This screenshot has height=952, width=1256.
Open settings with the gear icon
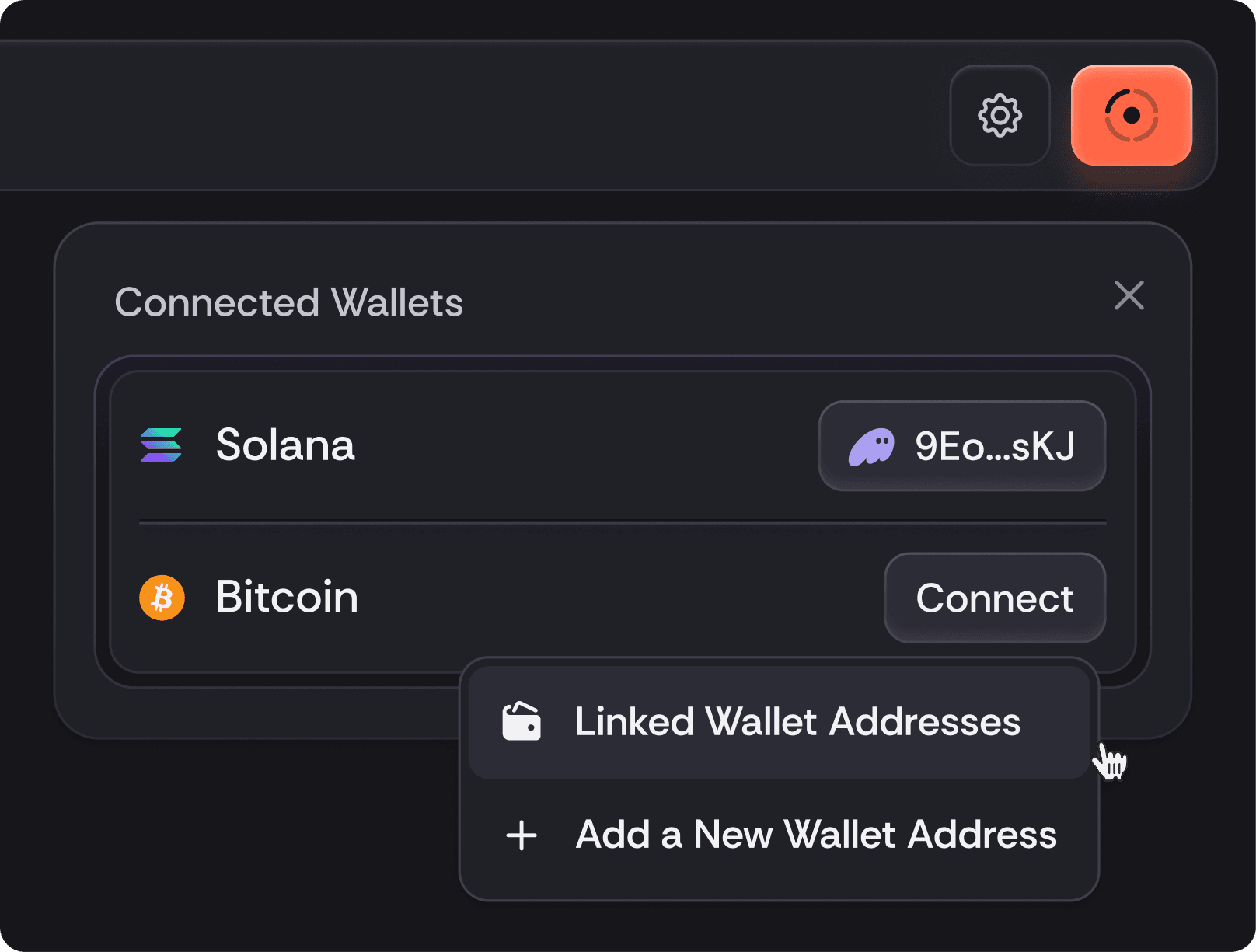click(x=1000, y=116)
